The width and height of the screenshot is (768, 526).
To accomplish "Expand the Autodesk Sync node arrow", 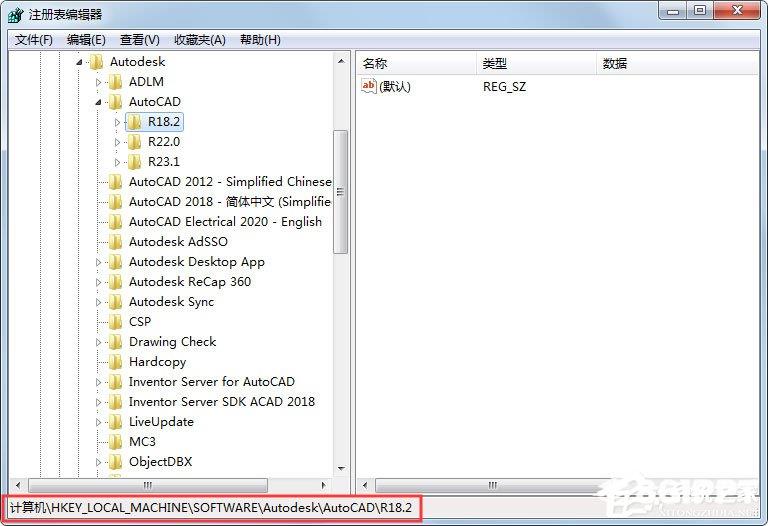I will click(x=98, y=302).
